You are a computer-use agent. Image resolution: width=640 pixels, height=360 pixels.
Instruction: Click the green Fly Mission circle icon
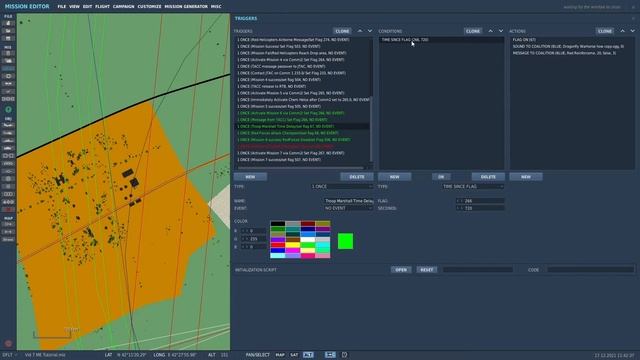[x=8, y=109]
